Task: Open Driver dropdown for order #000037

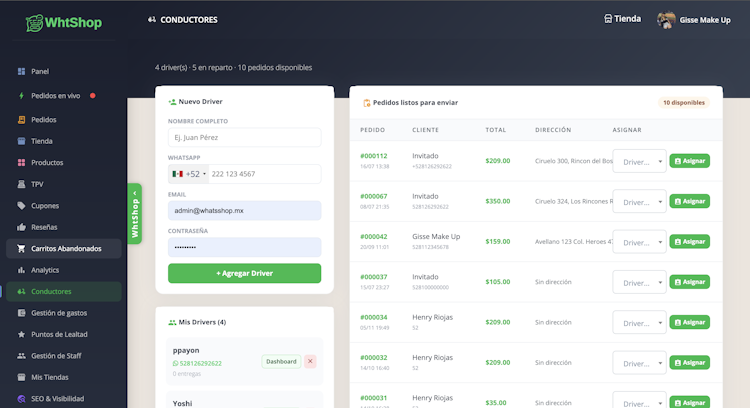Action: 639,282
